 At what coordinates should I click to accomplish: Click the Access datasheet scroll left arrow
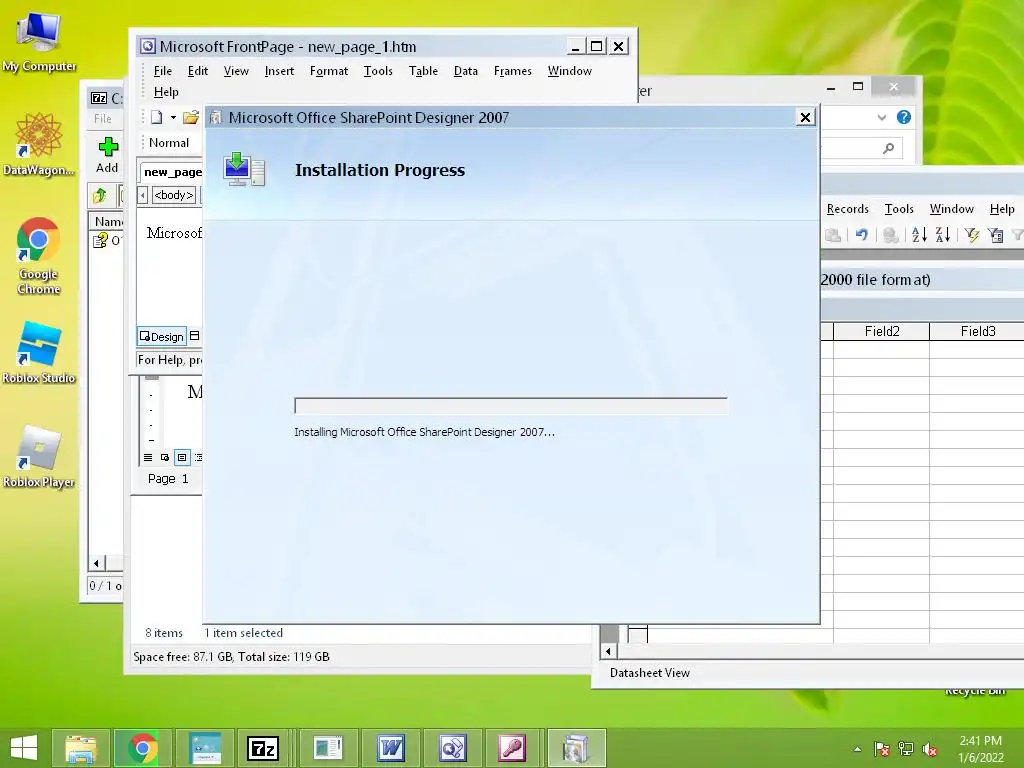click(609, 651)
